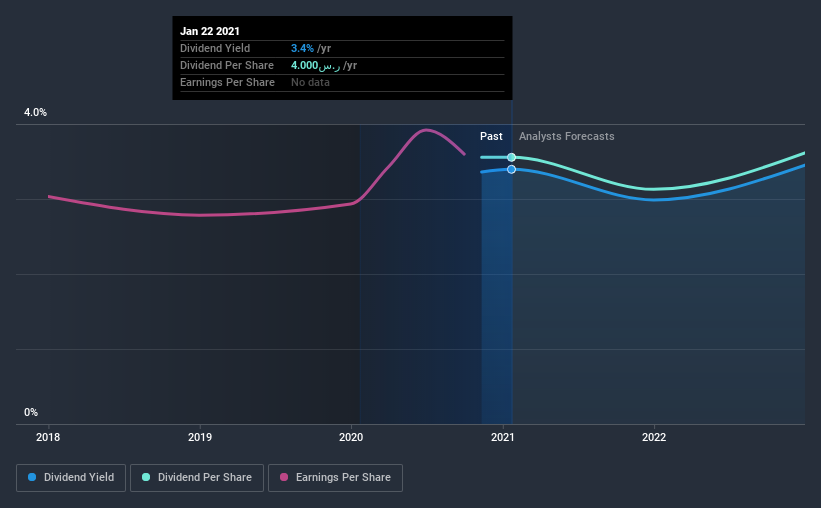Click the tooltip Dividend Yield row label
The width and height of the screenshot is (821, 508).
(x=215, y=48)
